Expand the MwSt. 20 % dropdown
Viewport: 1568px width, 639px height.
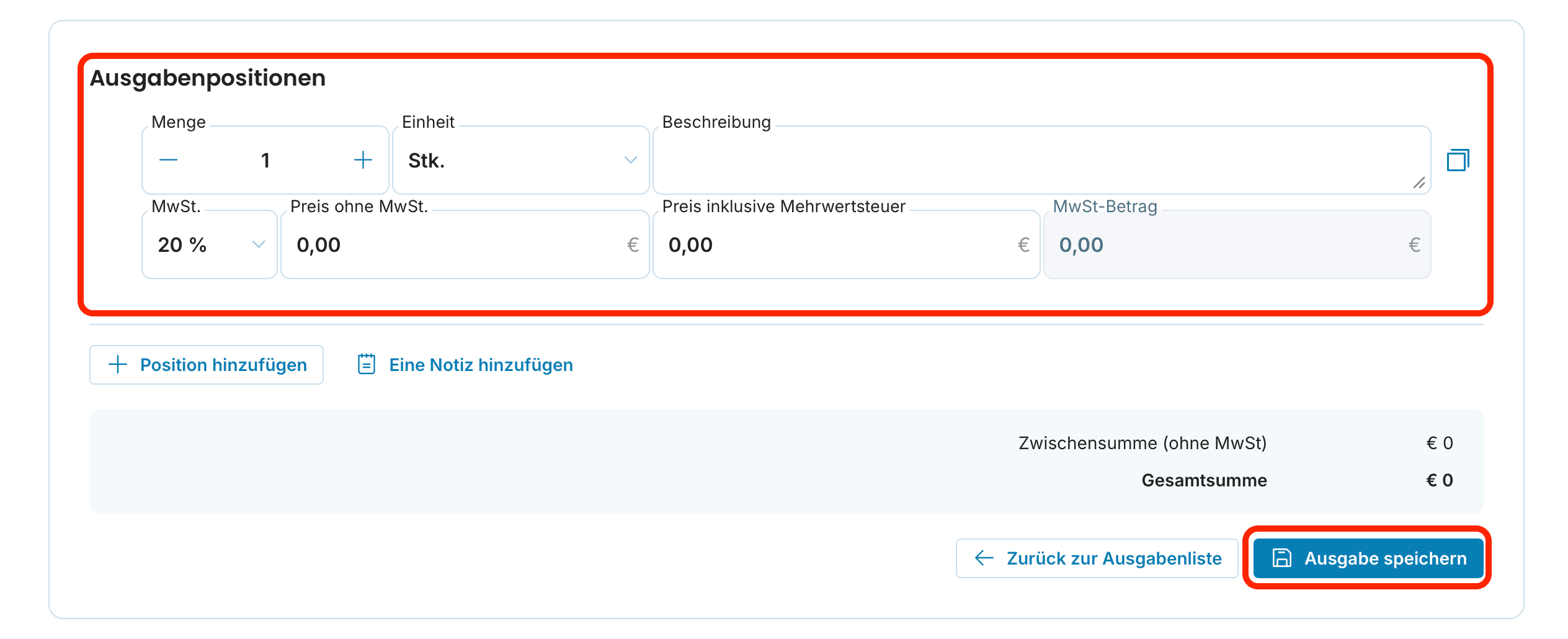[x=210, y=244]
